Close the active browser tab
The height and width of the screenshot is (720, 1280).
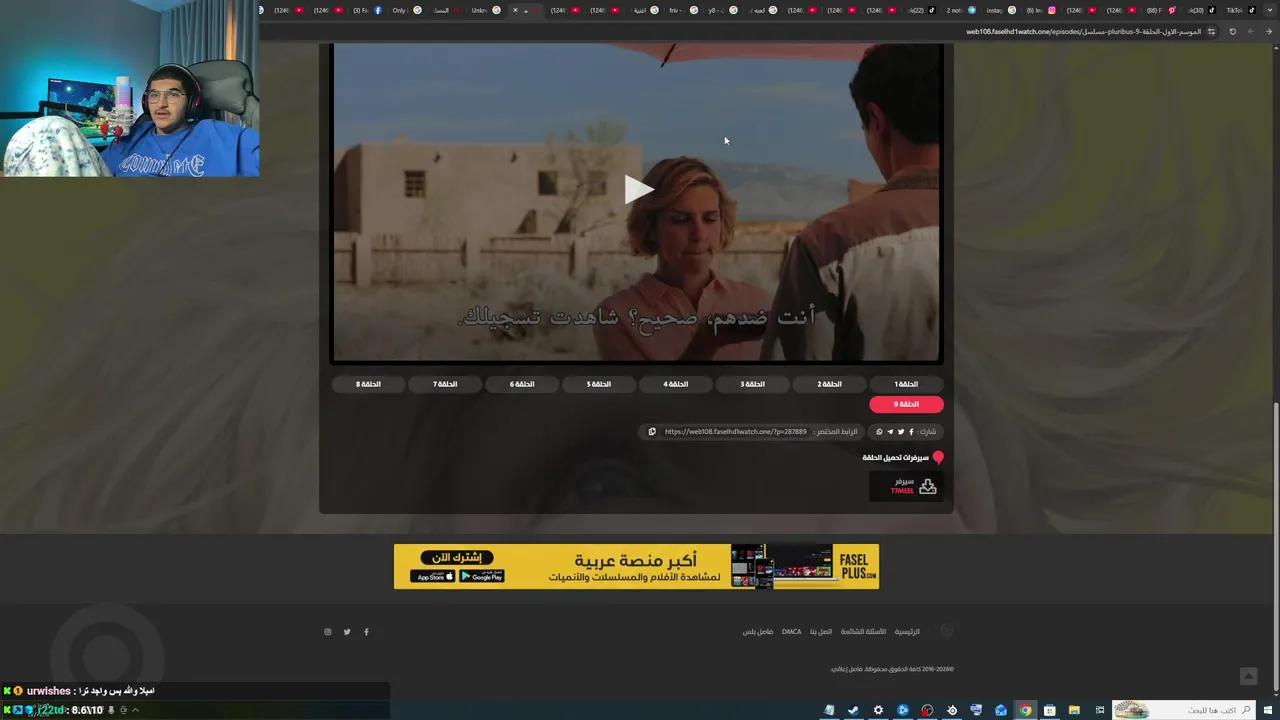[x=515, y=10]
